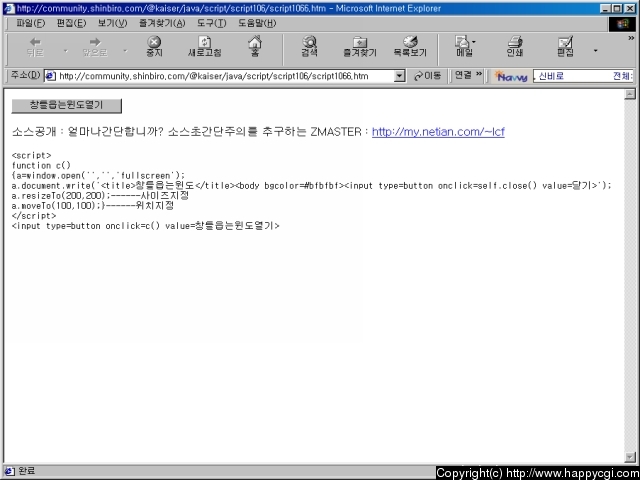Click the a.document.write code line
The image size is (640, 480).
coord(311,186)
